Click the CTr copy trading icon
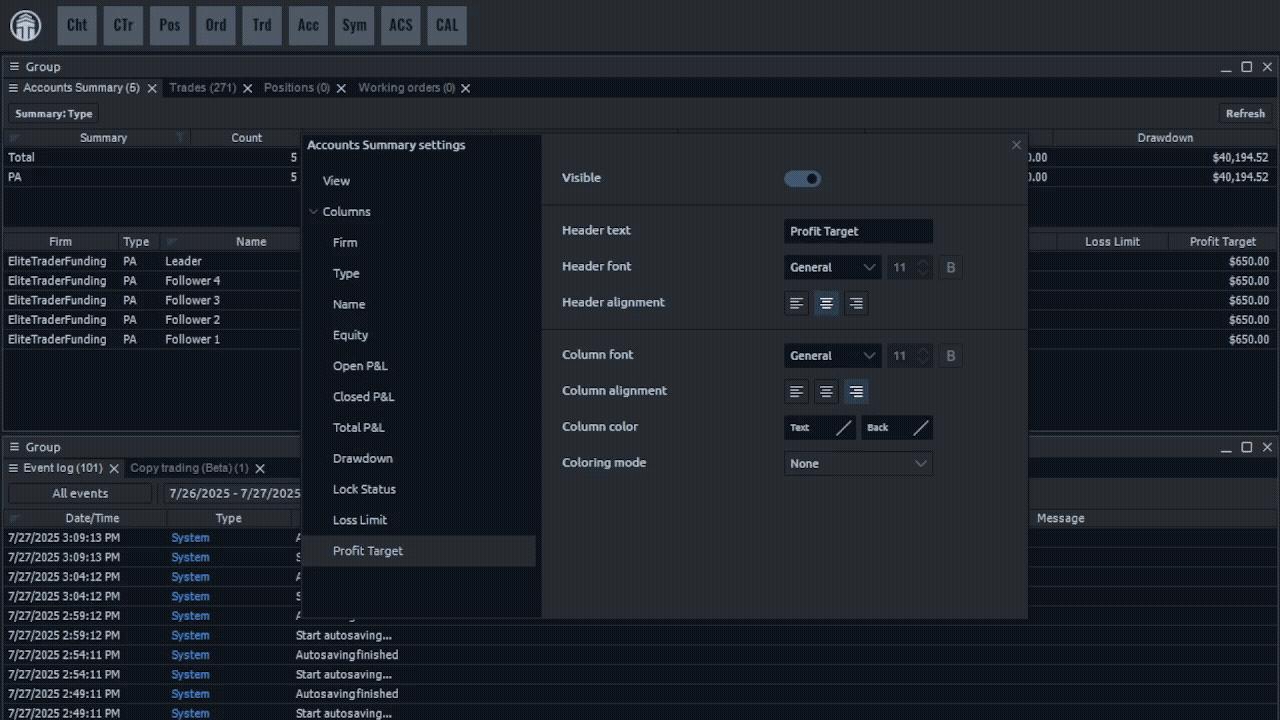This screenshot has height=720, width=1280. [123, 26]
